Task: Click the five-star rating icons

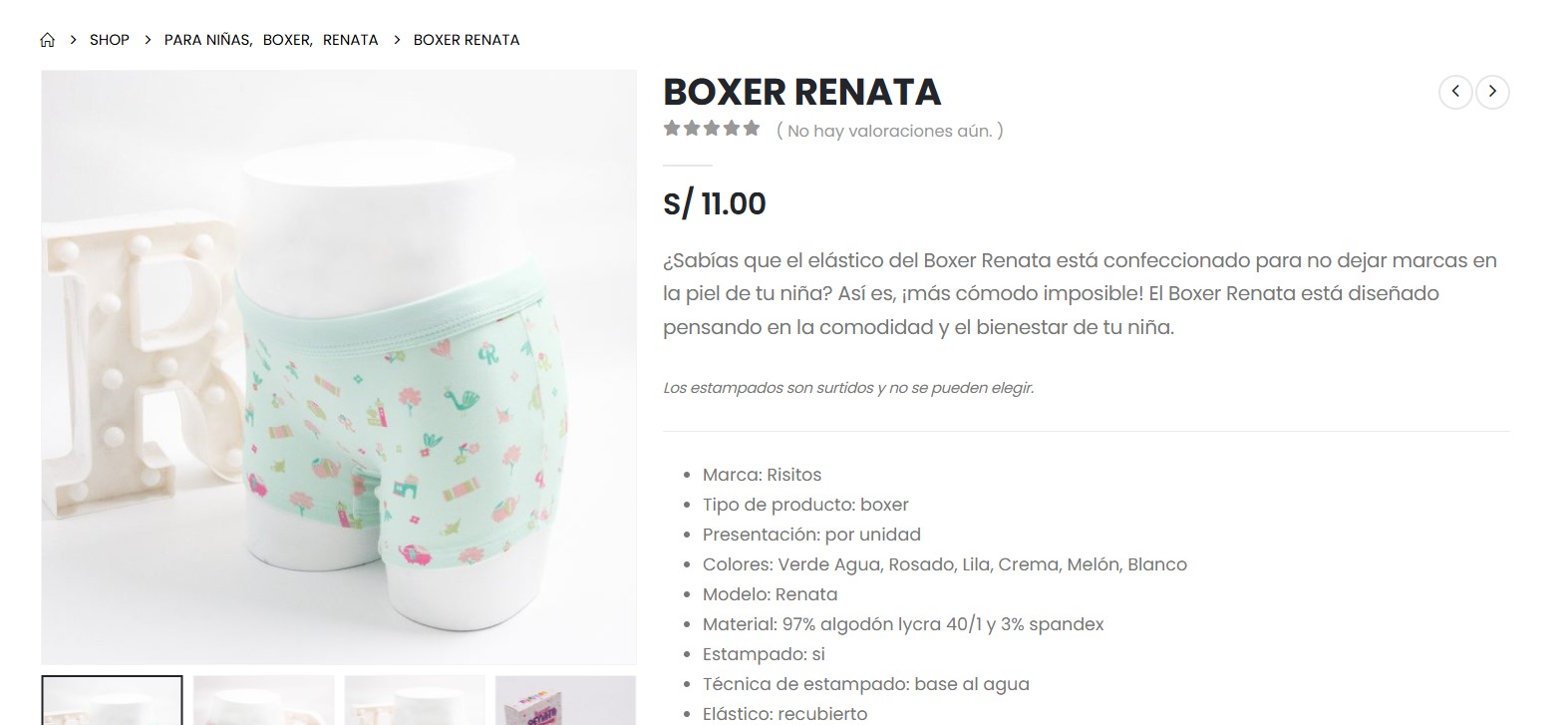Action: (x=712, y=129)
